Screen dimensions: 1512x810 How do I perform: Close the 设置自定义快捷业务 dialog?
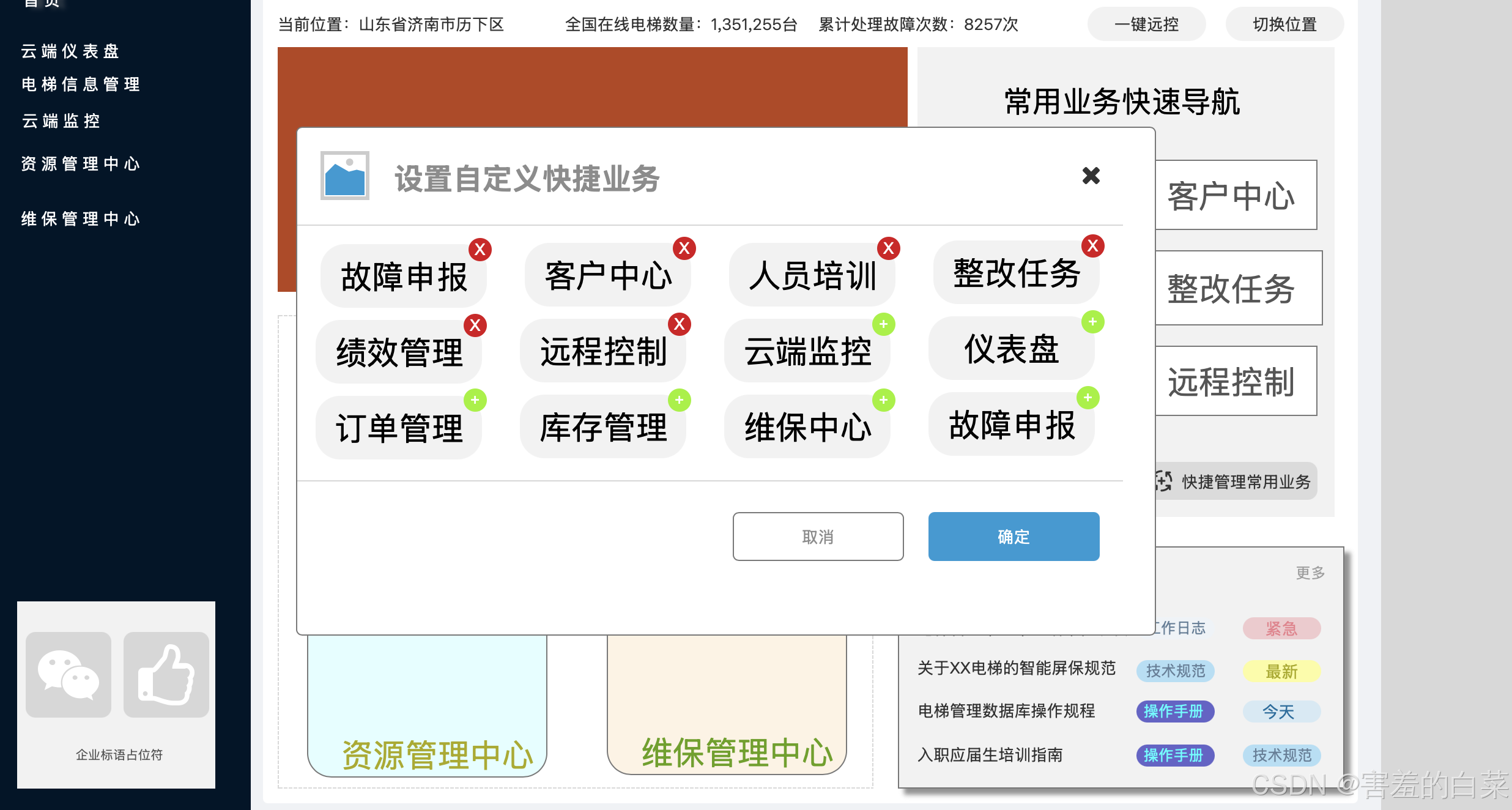tap(1091, 176)
